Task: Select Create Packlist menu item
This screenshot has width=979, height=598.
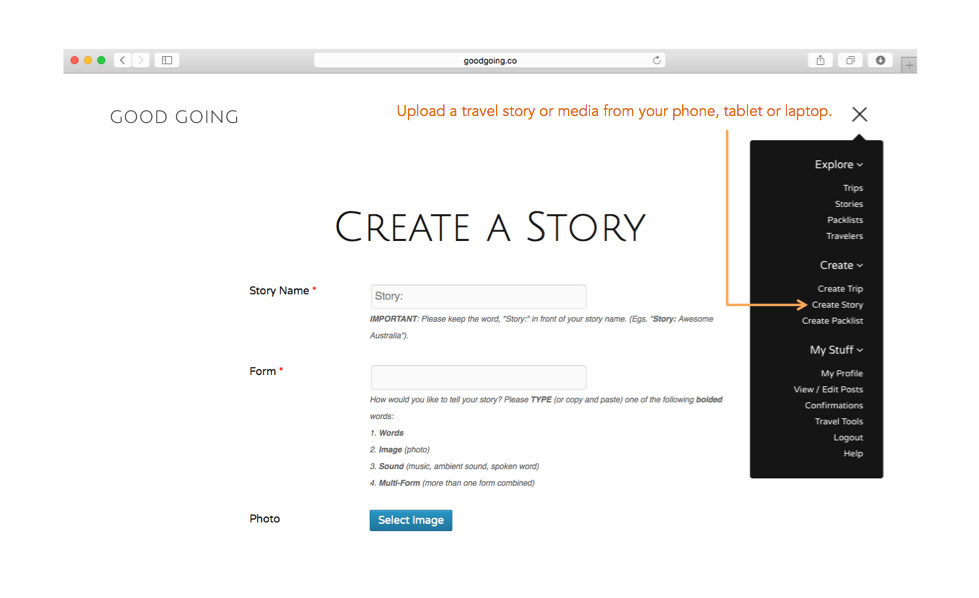Action: click(x=832, y=321)
